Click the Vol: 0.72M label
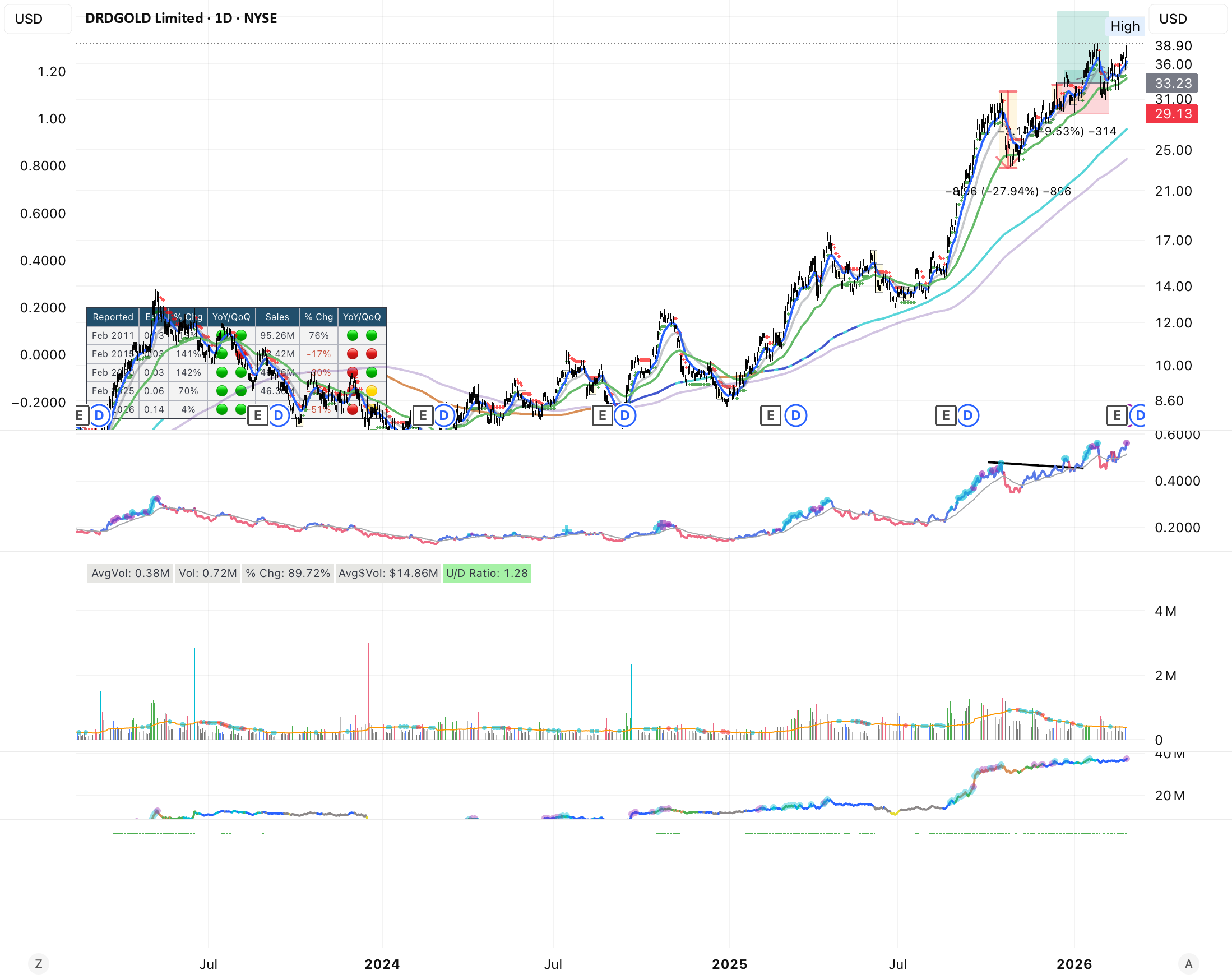The image size is (1232, 979). [207, 573]
